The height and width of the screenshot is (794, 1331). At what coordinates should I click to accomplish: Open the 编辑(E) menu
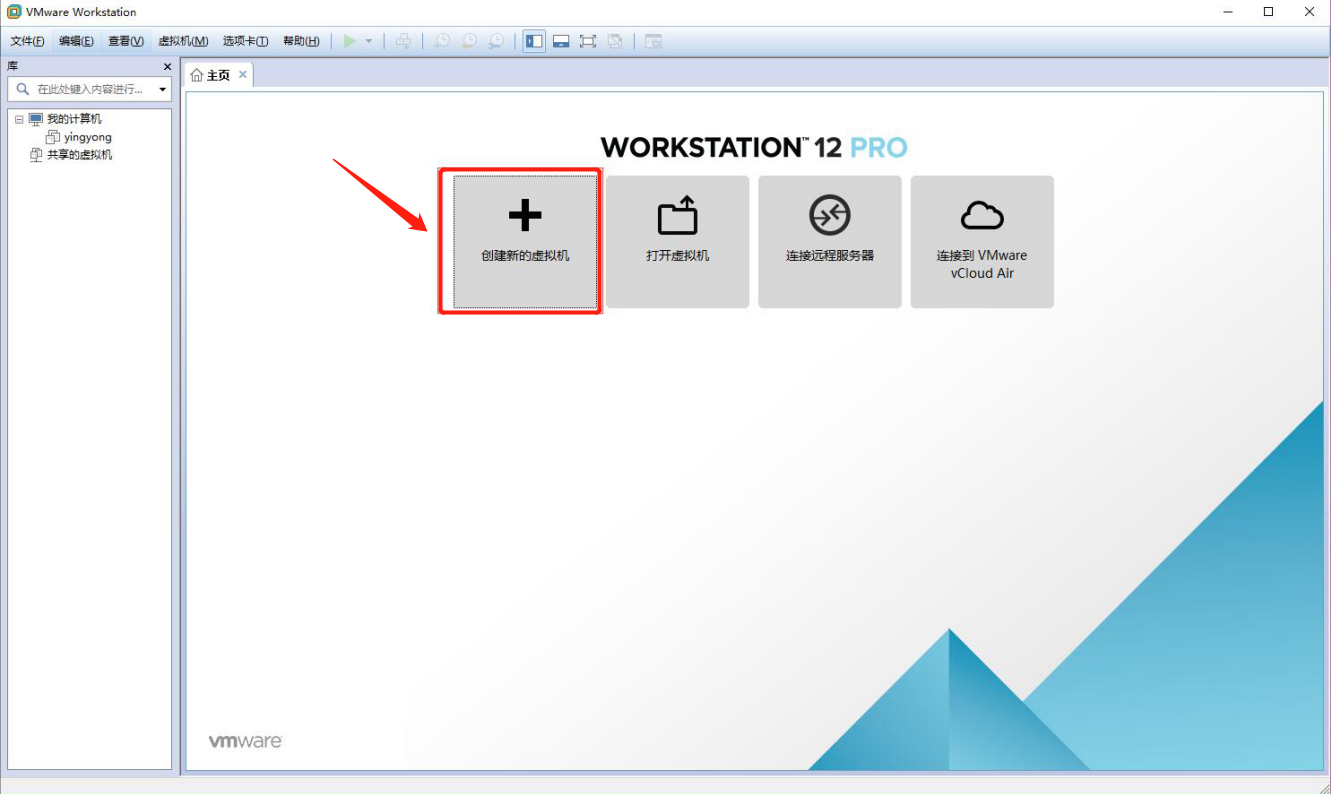click(76, 41)
